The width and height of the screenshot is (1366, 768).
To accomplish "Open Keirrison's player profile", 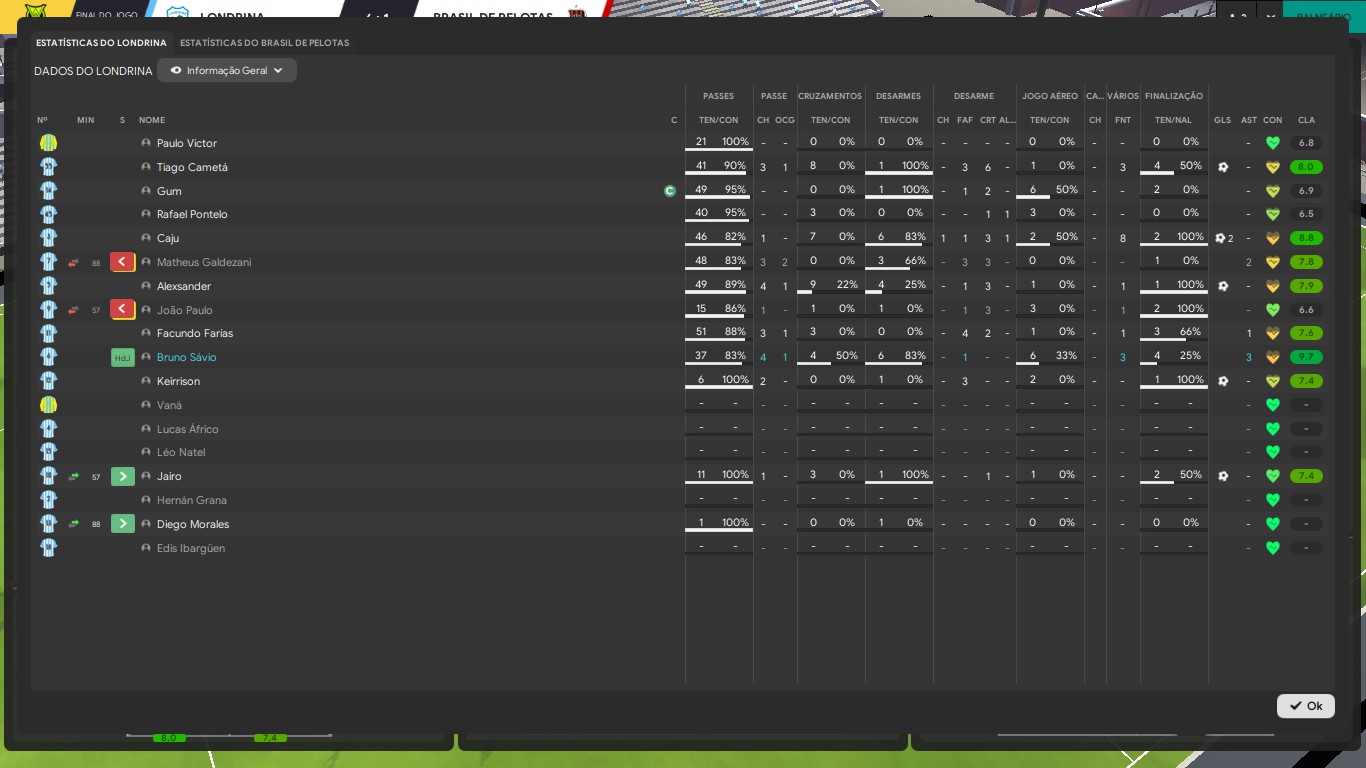I will 178,381.
